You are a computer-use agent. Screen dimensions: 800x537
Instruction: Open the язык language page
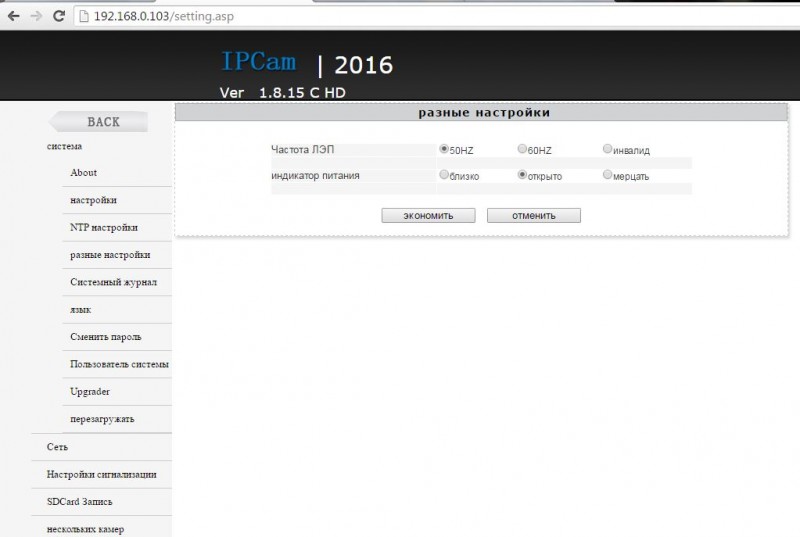coord(81,310)
